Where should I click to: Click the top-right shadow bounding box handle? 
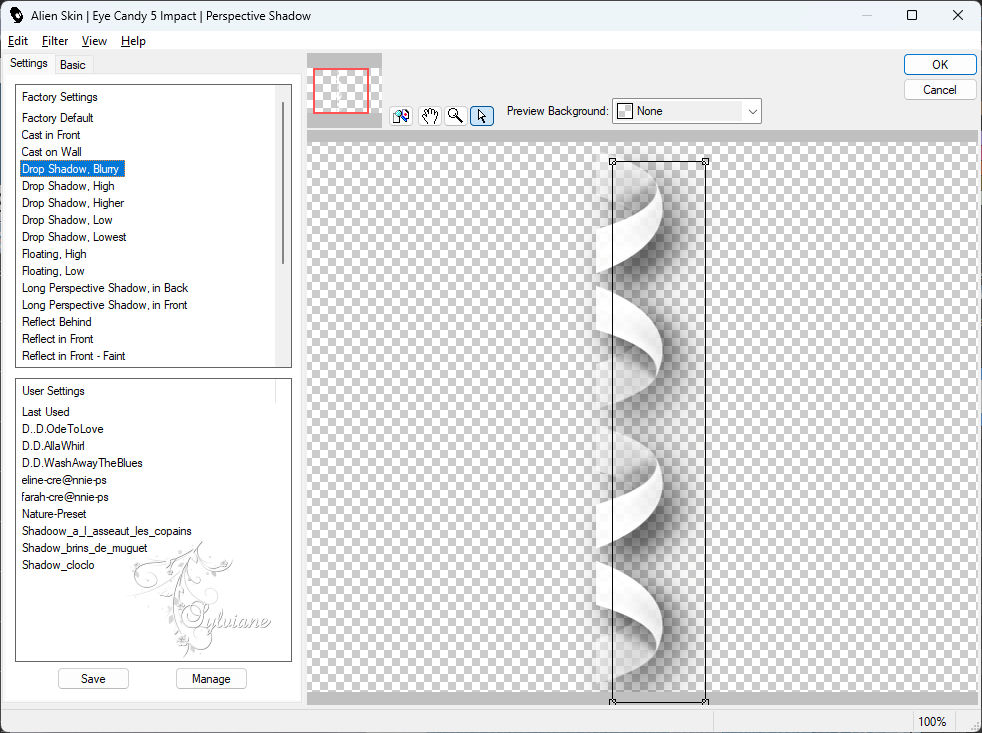705,162
